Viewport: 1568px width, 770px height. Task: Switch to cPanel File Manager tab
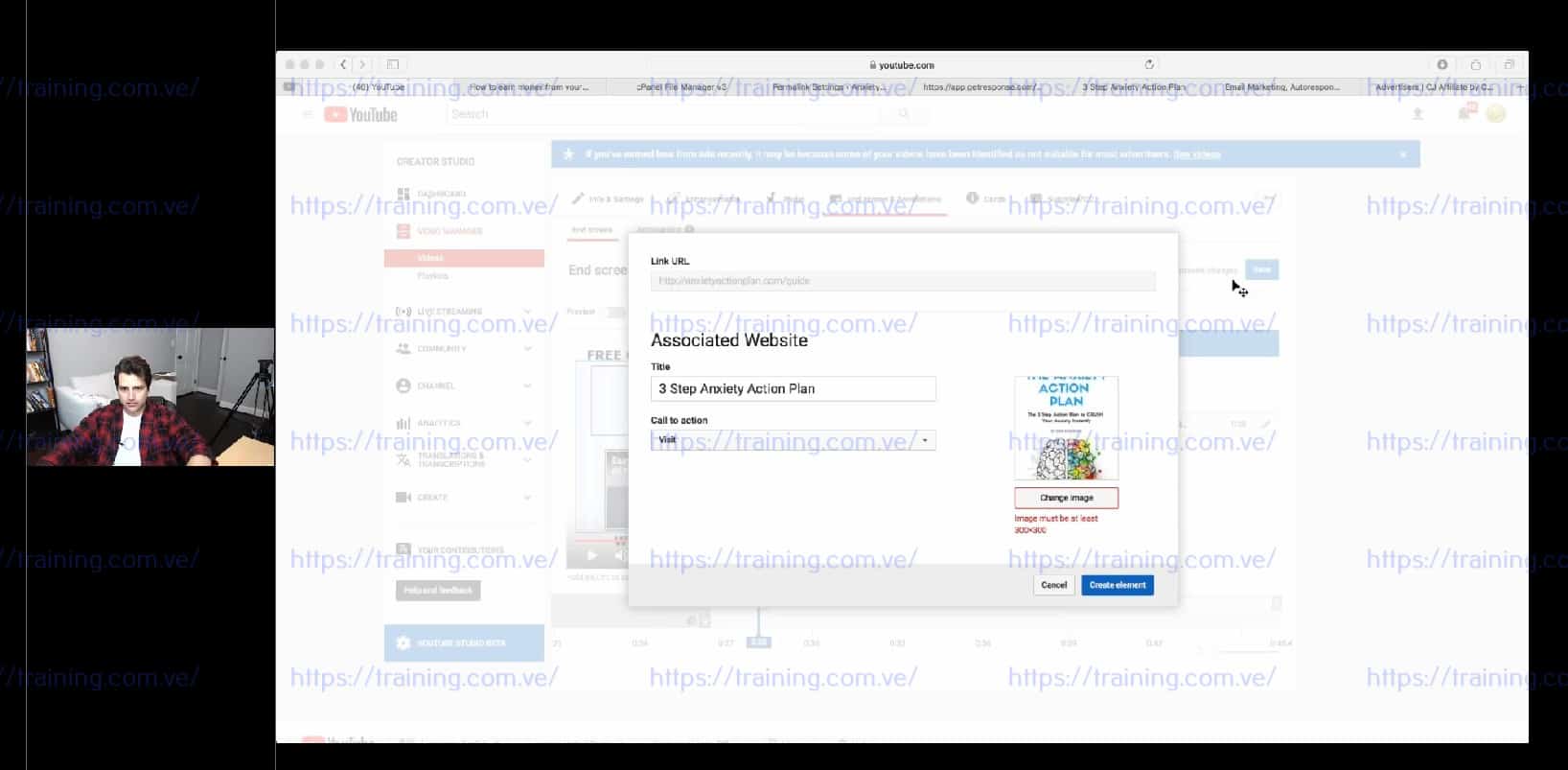coord(682,86)
